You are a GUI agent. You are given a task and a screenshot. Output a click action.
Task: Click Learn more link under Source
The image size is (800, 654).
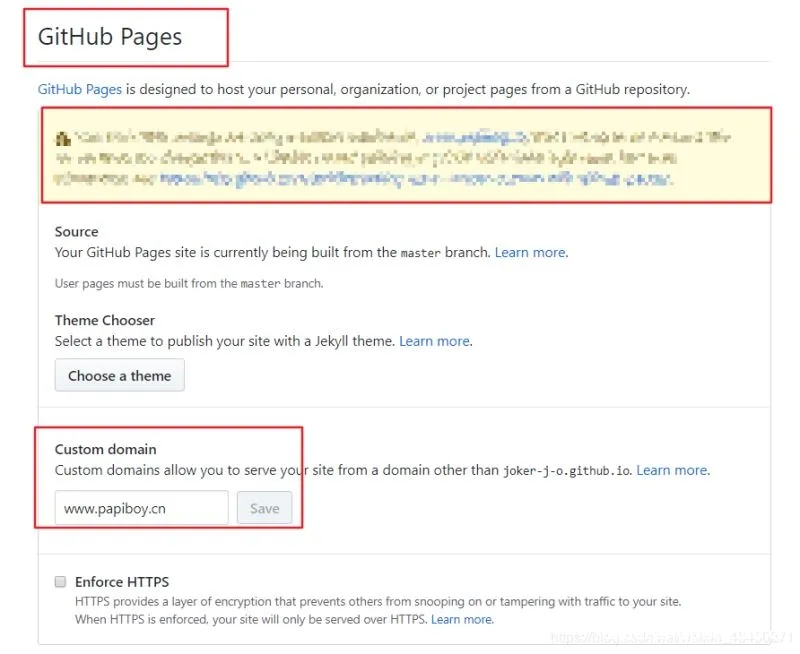coord(530,253)
